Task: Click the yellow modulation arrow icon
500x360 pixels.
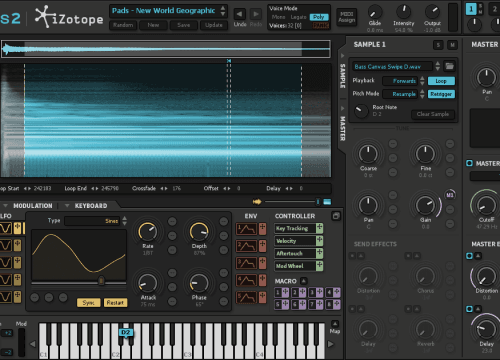Action: coord(257,202)
